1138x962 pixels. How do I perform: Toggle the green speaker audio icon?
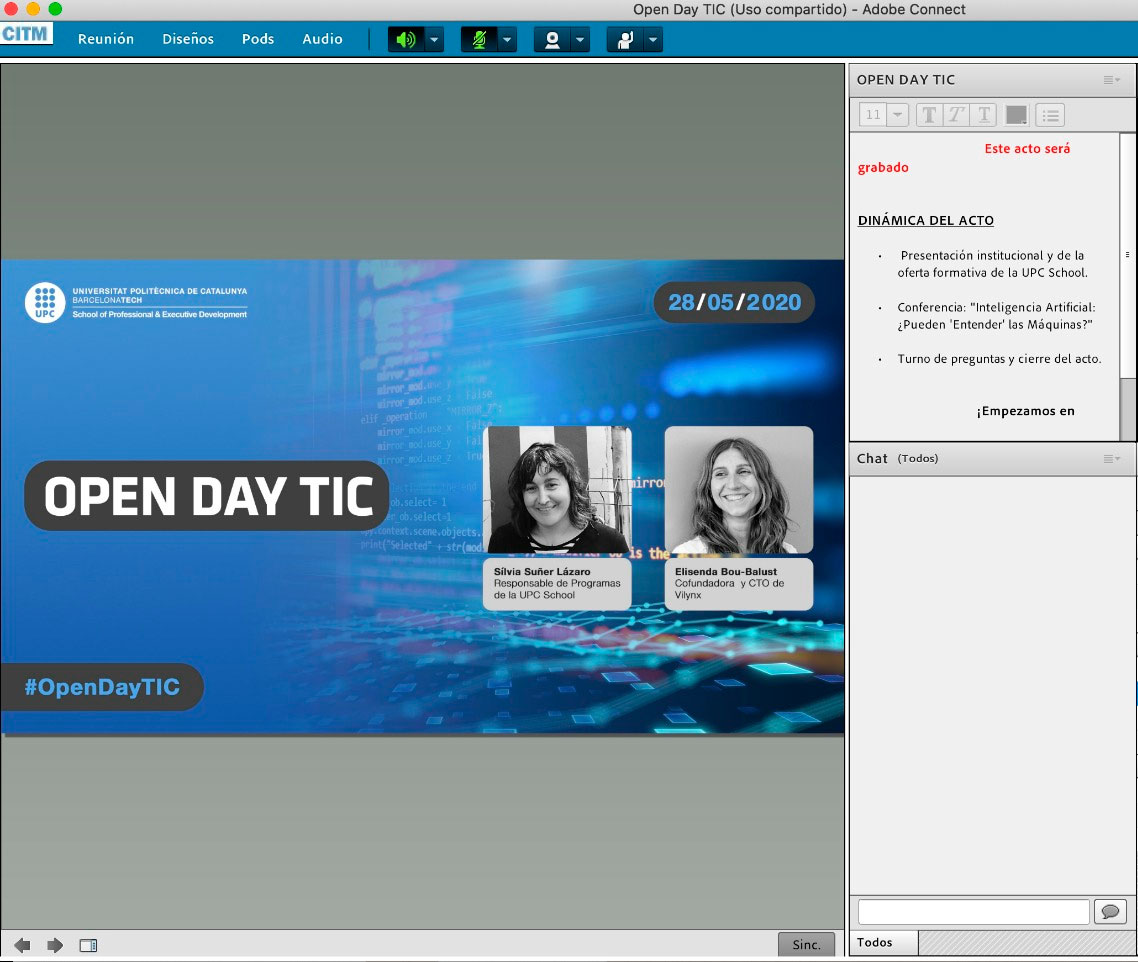(405, 40)
